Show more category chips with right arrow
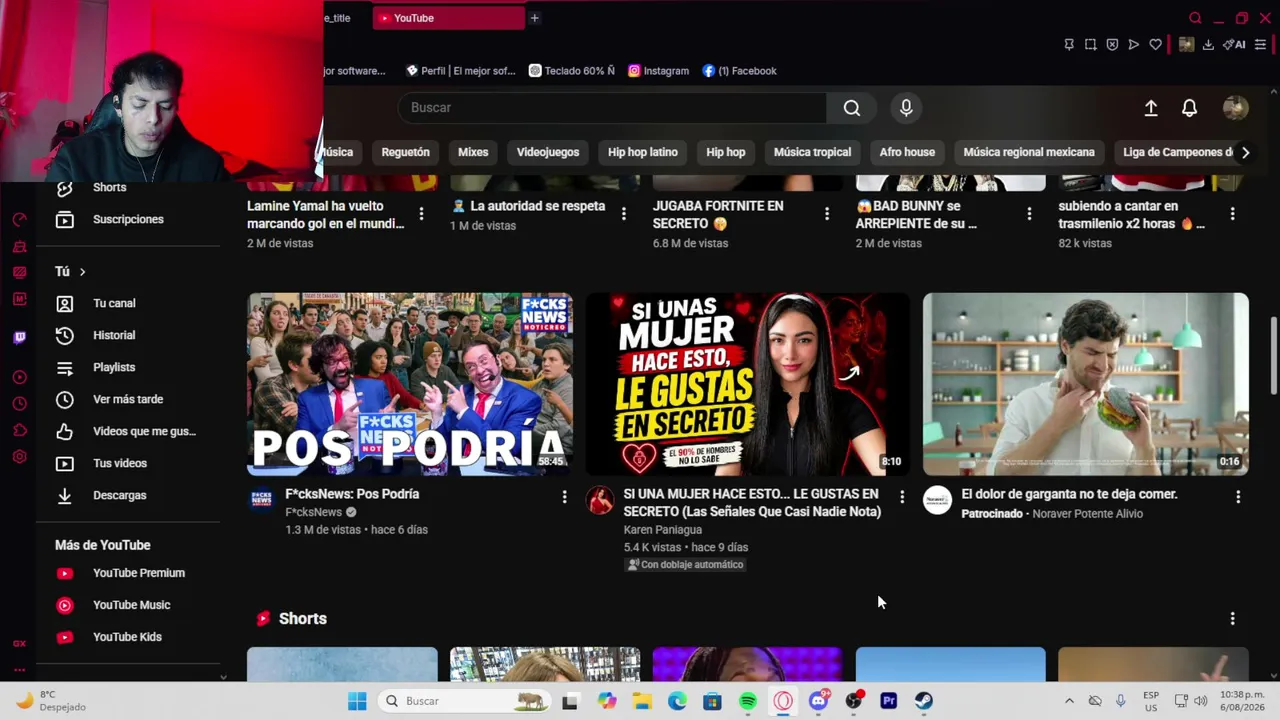Screen dimensions: 1280x720 click(1245, 152)
